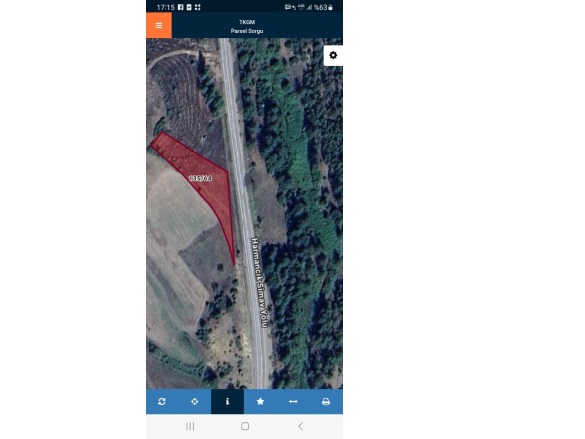585x439 pixels.
Task: Tap the TKGM Parsel Sorgu title
Action: click(x=247, y=26)
